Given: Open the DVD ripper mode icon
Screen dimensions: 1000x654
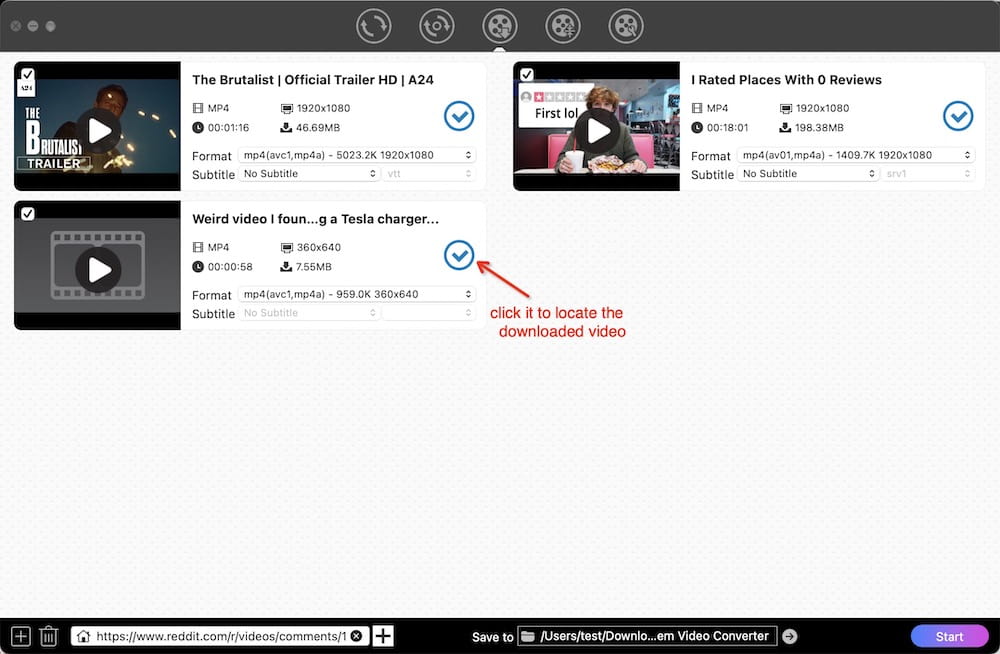Looking at the screenshot, I should pyautogui.click(x=437, y=26).
